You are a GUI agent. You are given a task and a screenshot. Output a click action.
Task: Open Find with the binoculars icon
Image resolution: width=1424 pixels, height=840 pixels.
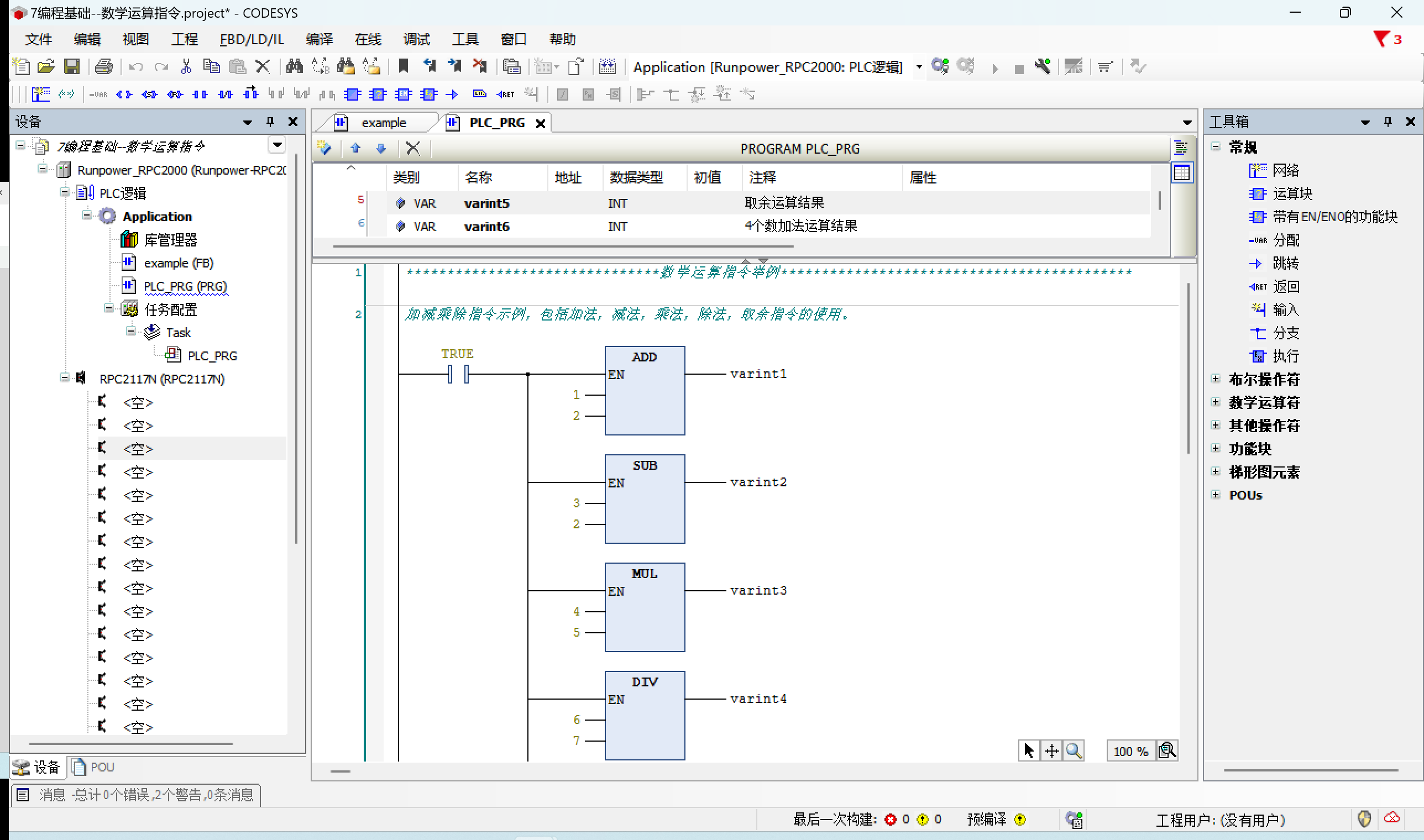295,67
